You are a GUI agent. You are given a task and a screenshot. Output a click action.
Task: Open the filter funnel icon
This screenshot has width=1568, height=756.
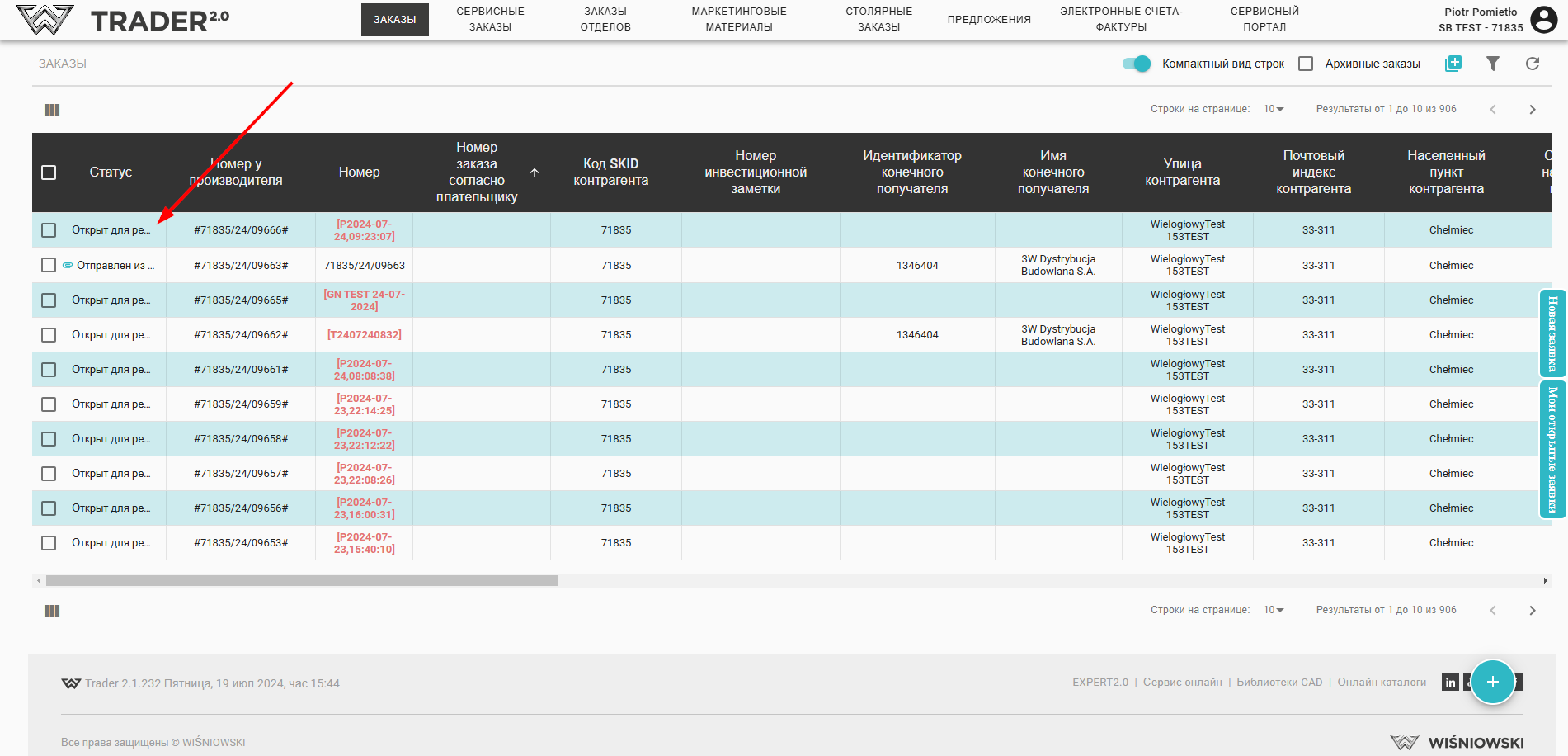1492,64
